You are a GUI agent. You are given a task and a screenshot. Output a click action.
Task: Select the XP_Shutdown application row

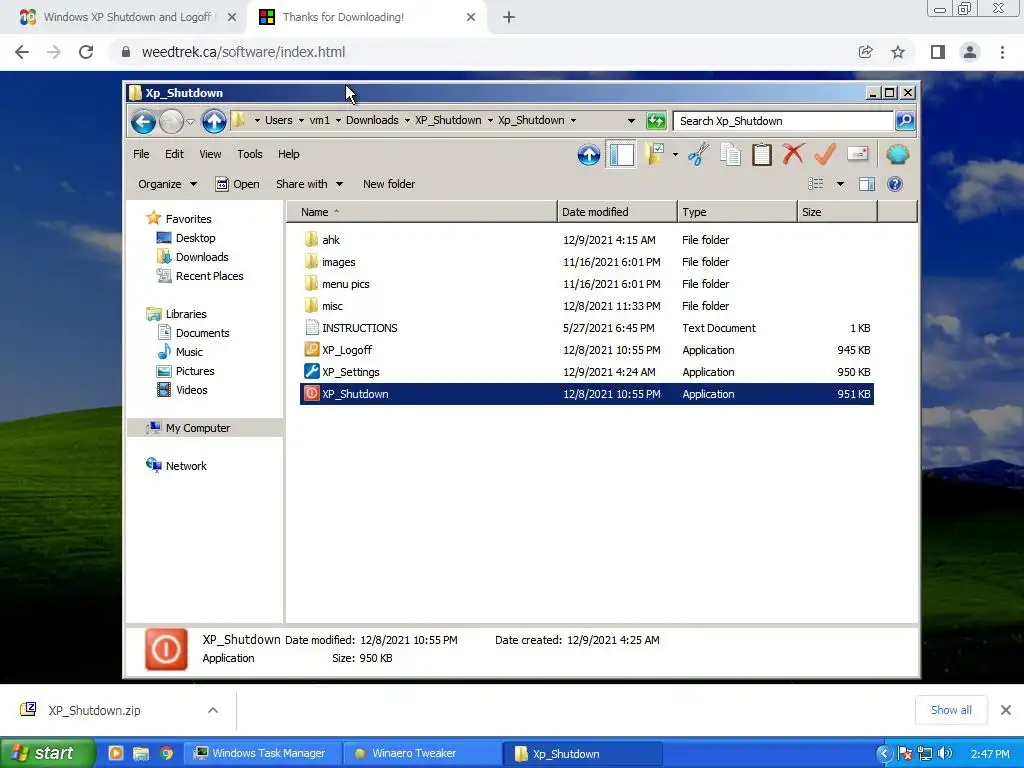click(x=586, y=394)
